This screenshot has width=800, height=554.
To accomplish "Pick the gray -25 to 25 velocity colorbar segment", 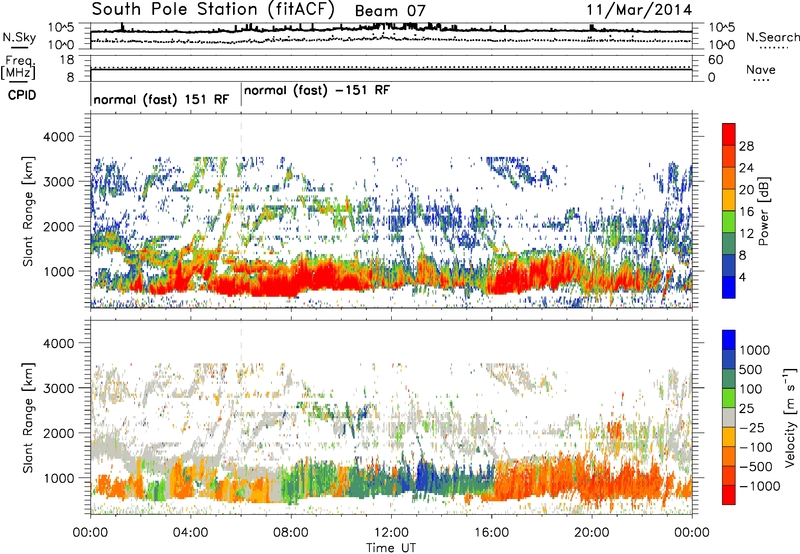I will tap(729, 418).
